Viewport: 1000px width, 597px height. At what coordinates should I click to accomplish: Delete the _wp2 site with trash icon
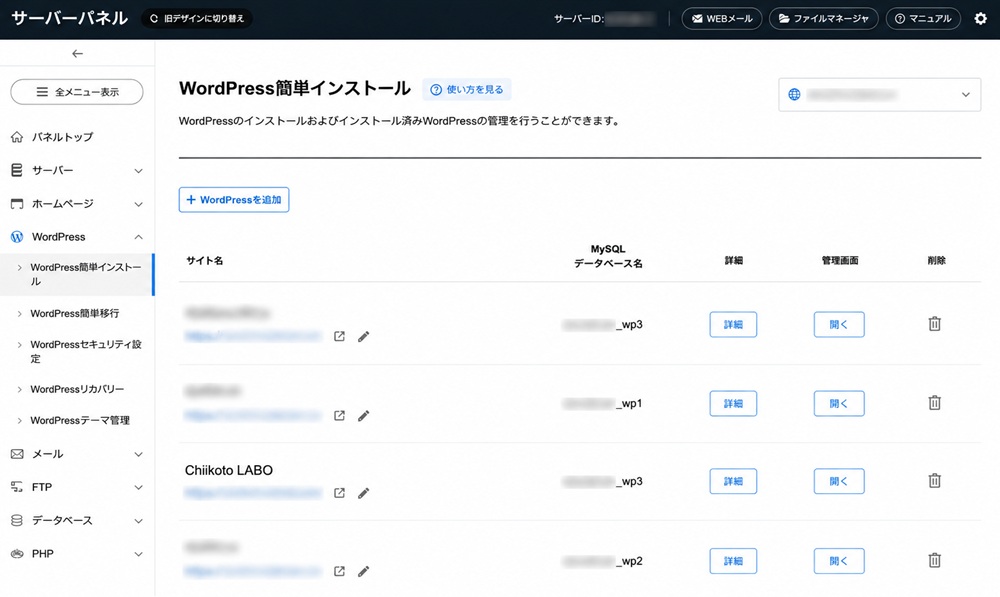tap(934, 560)
